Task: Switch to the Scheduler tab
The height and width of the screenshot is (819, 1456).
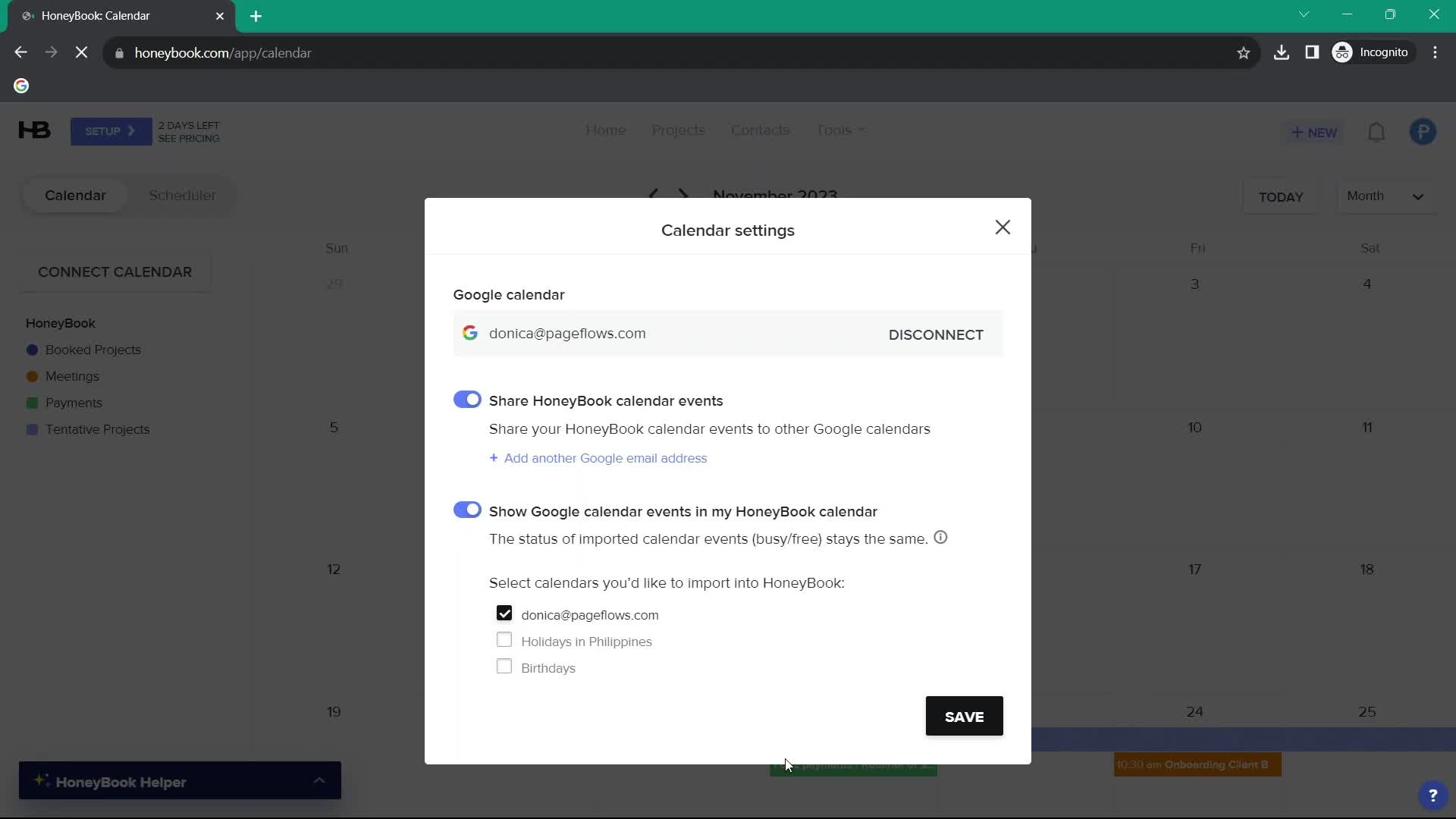Action: tap(182, 195)
